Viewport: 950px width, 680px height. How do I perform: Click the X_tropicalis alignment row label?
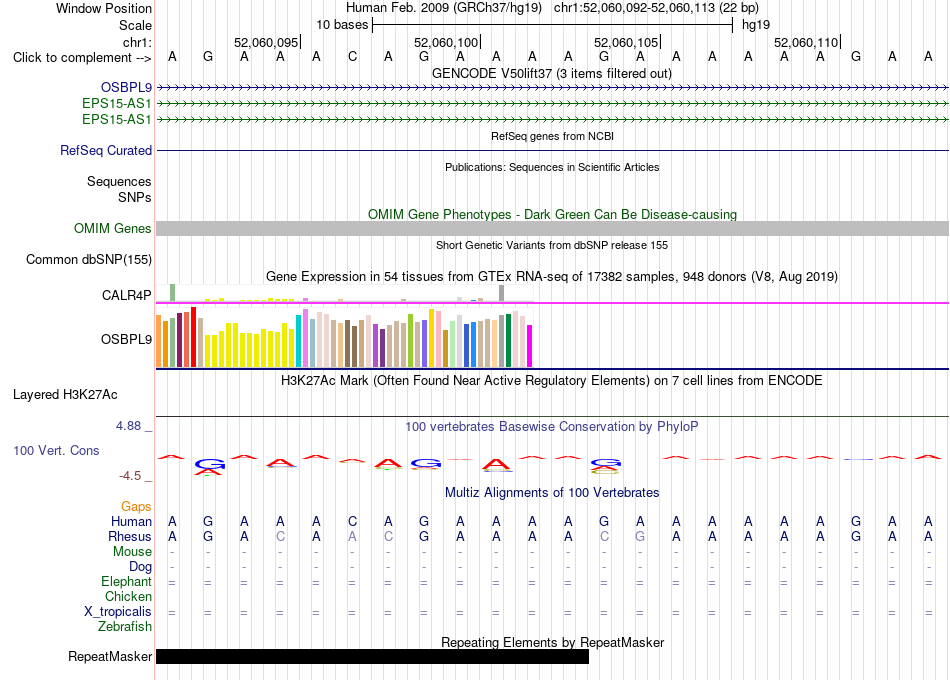point(118,612)
